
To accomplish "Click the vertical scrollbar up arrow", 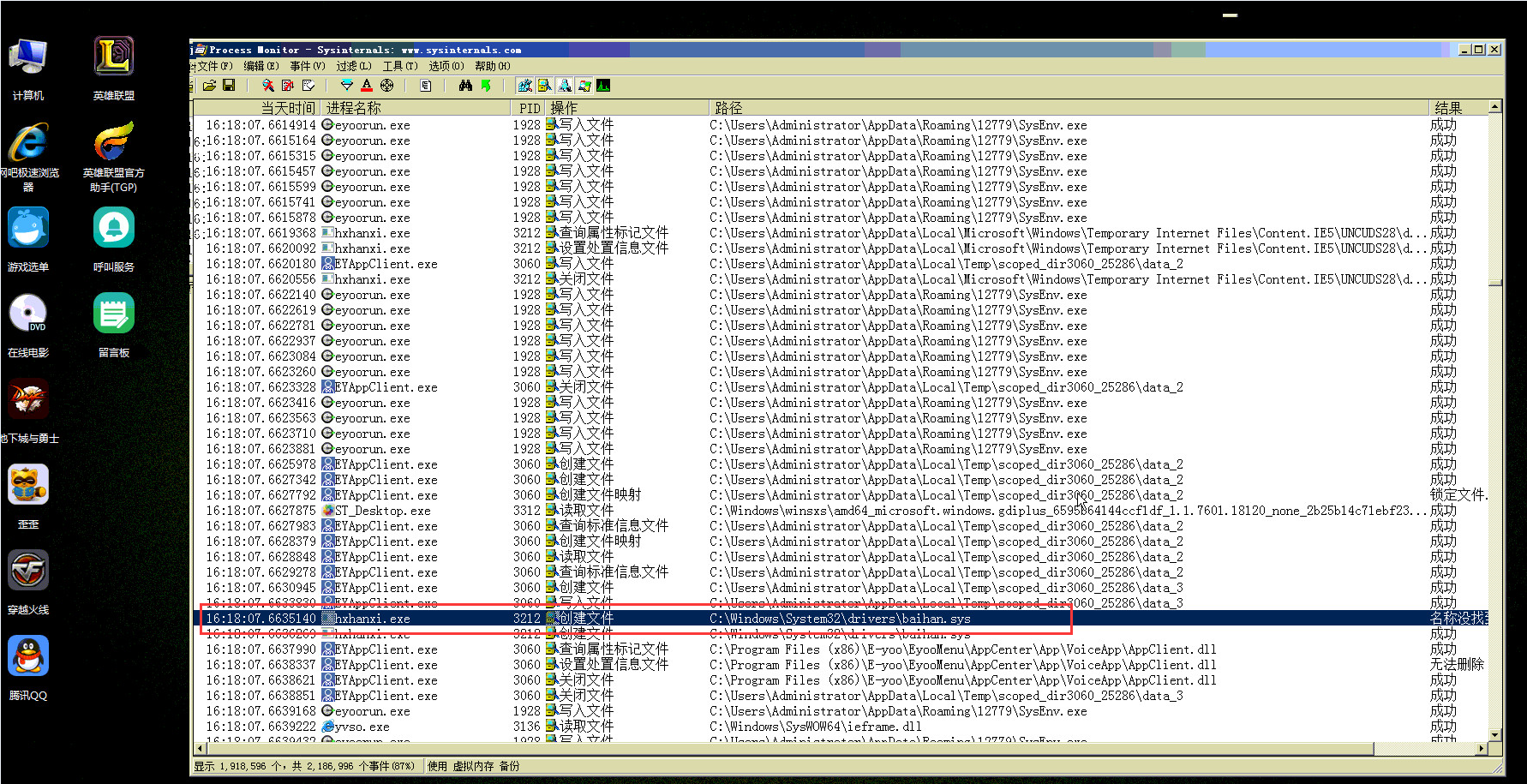I will pos(1495,107).
